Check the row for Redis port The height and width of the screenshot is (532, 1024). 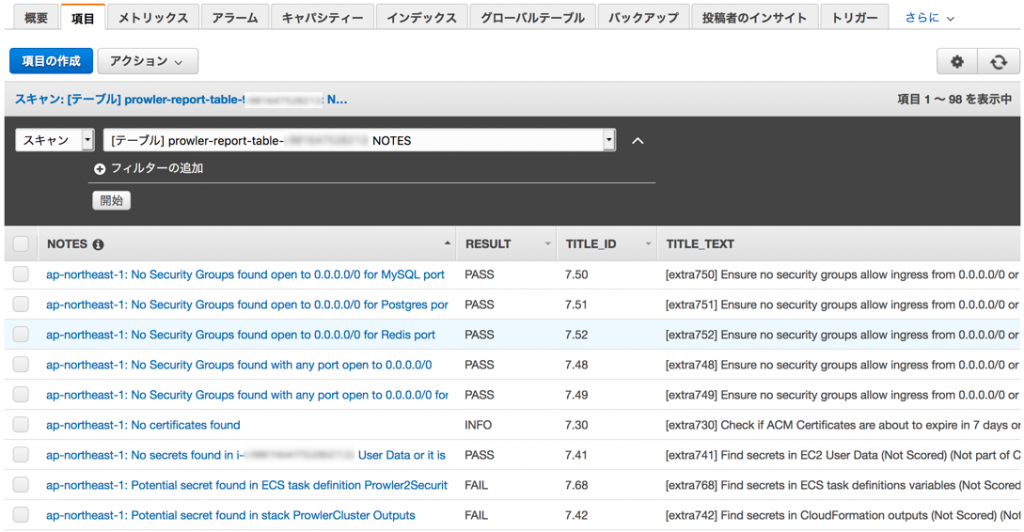click(21, 334)
